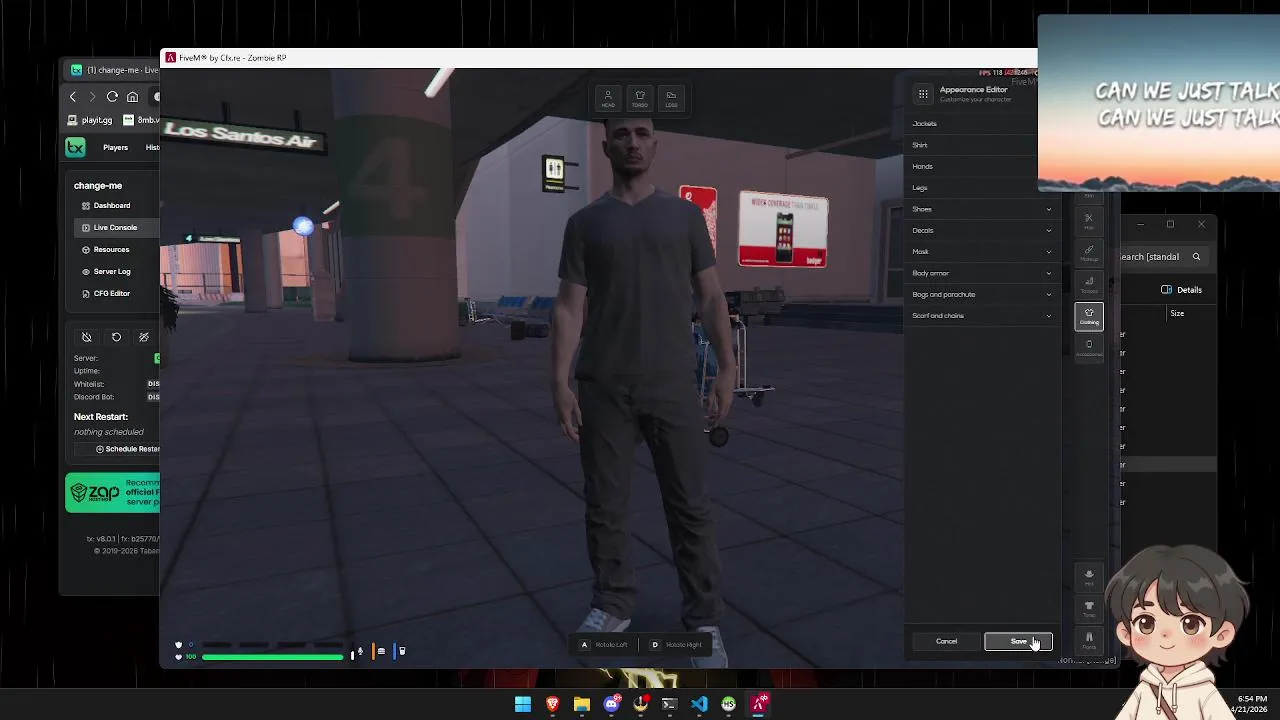This screenshot has height=720, width=1280.
Task: Click the ZAP Hosting banner
Action: (x=112, y=493)
